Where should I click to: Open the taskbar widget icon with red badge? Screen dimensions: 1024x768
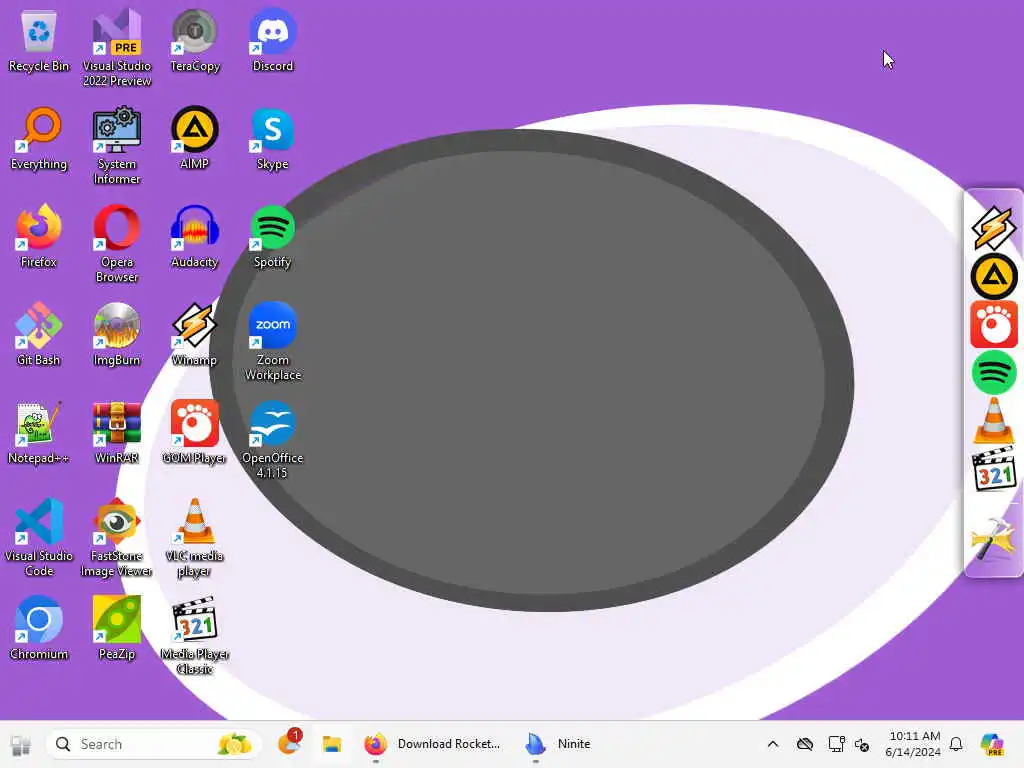[x=289, y=743]
